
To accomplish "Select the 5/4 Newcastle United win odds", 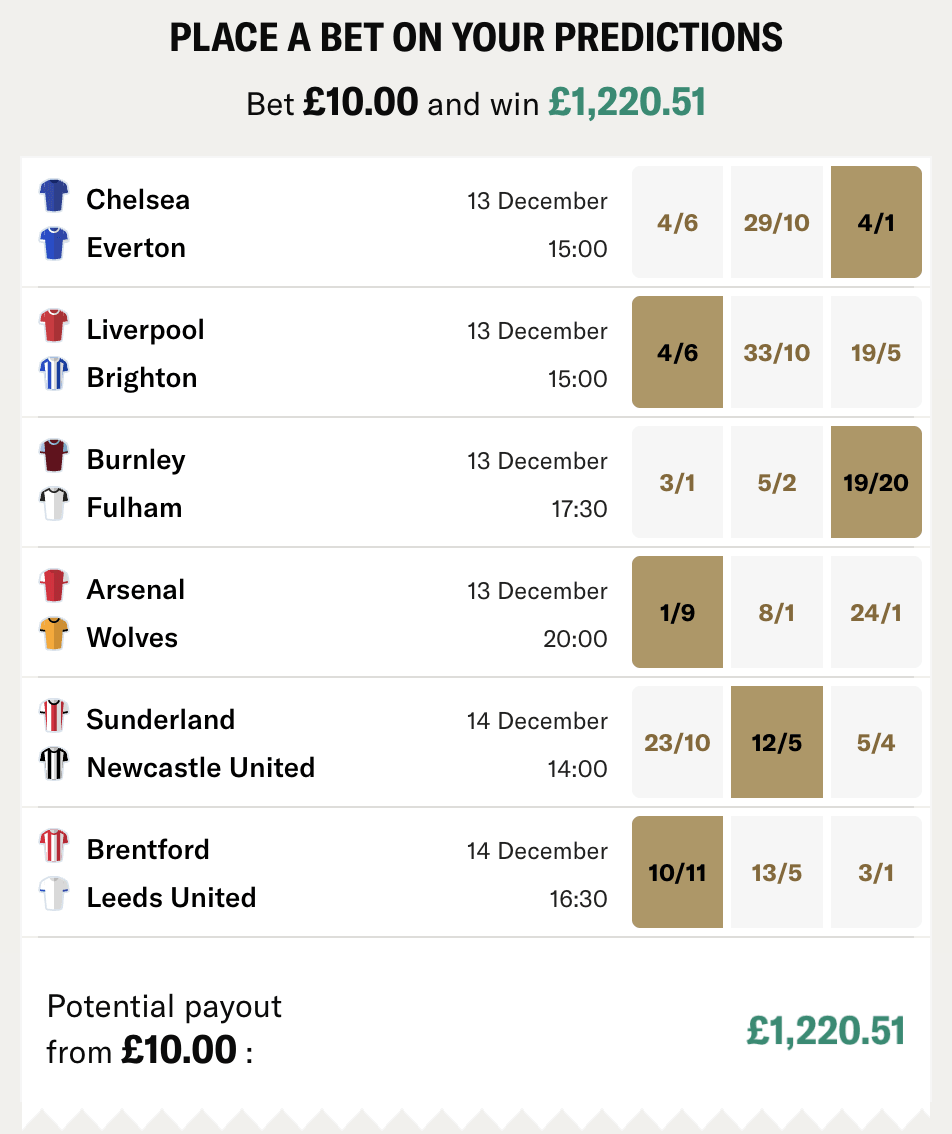I will [876, 742].
